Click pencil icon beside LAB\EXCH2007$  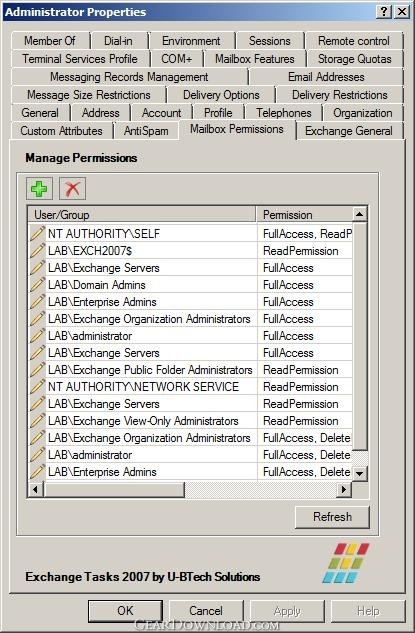click(37, 250)
